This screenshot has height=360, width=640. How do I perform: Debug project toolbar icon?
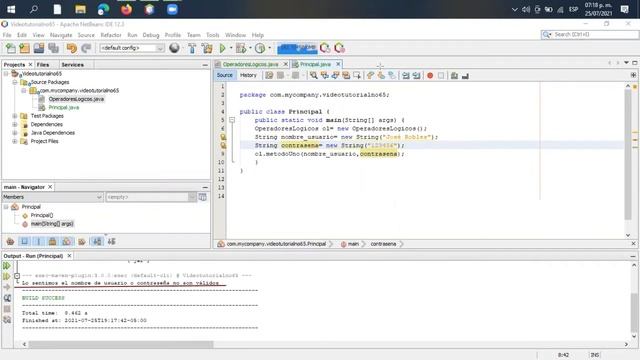(x=241, y=48)
